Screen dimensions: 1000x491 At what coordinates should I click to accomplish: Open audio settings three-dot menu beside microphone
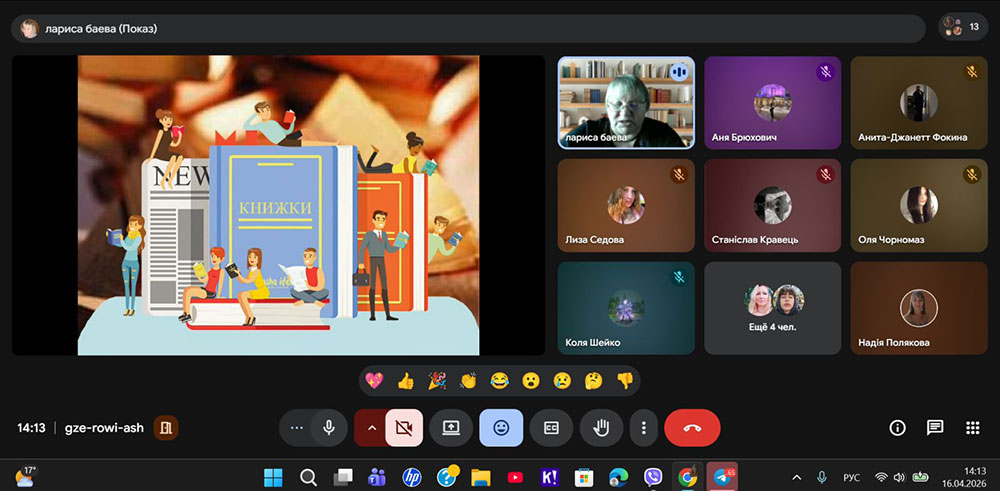click(296, 428)
